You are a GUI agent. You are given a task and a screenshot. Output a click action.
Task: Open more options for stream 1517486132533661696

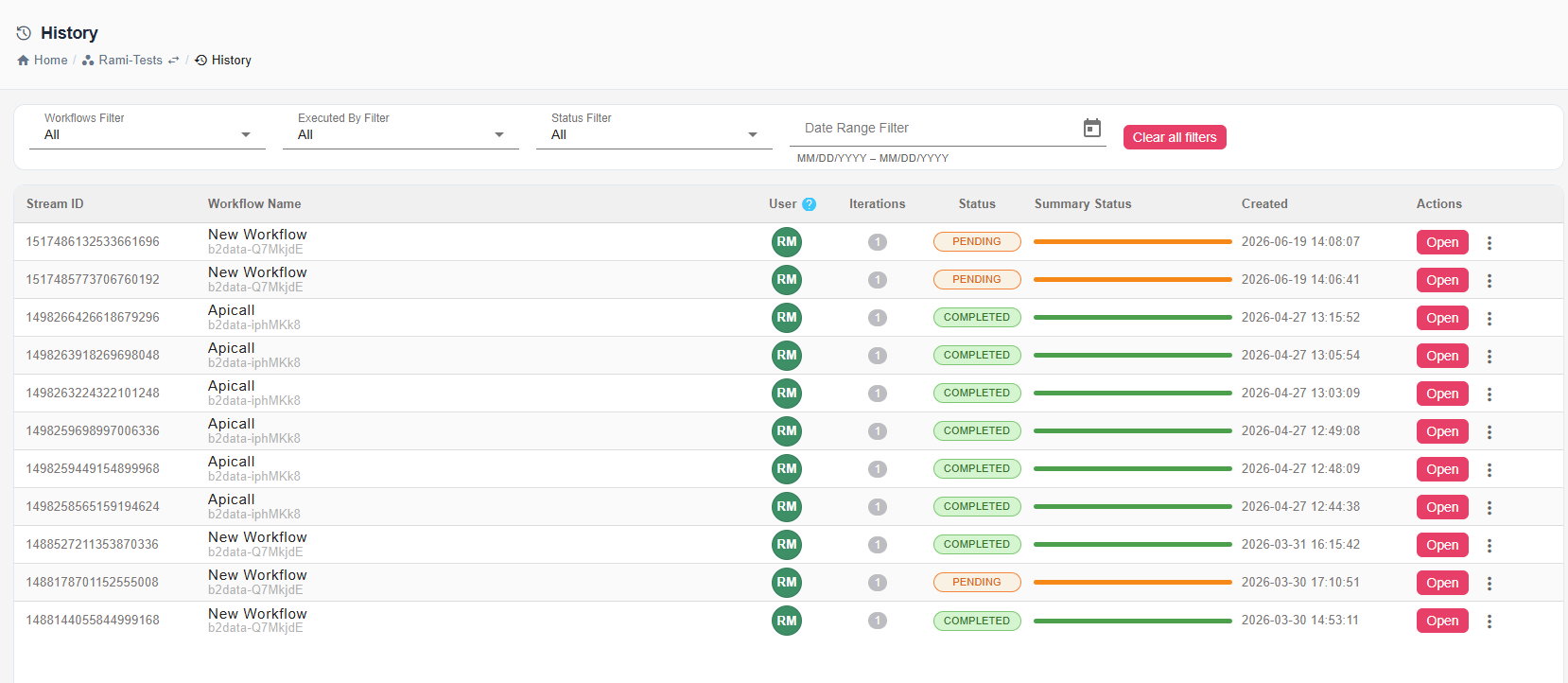click(x=1490, y=243)
